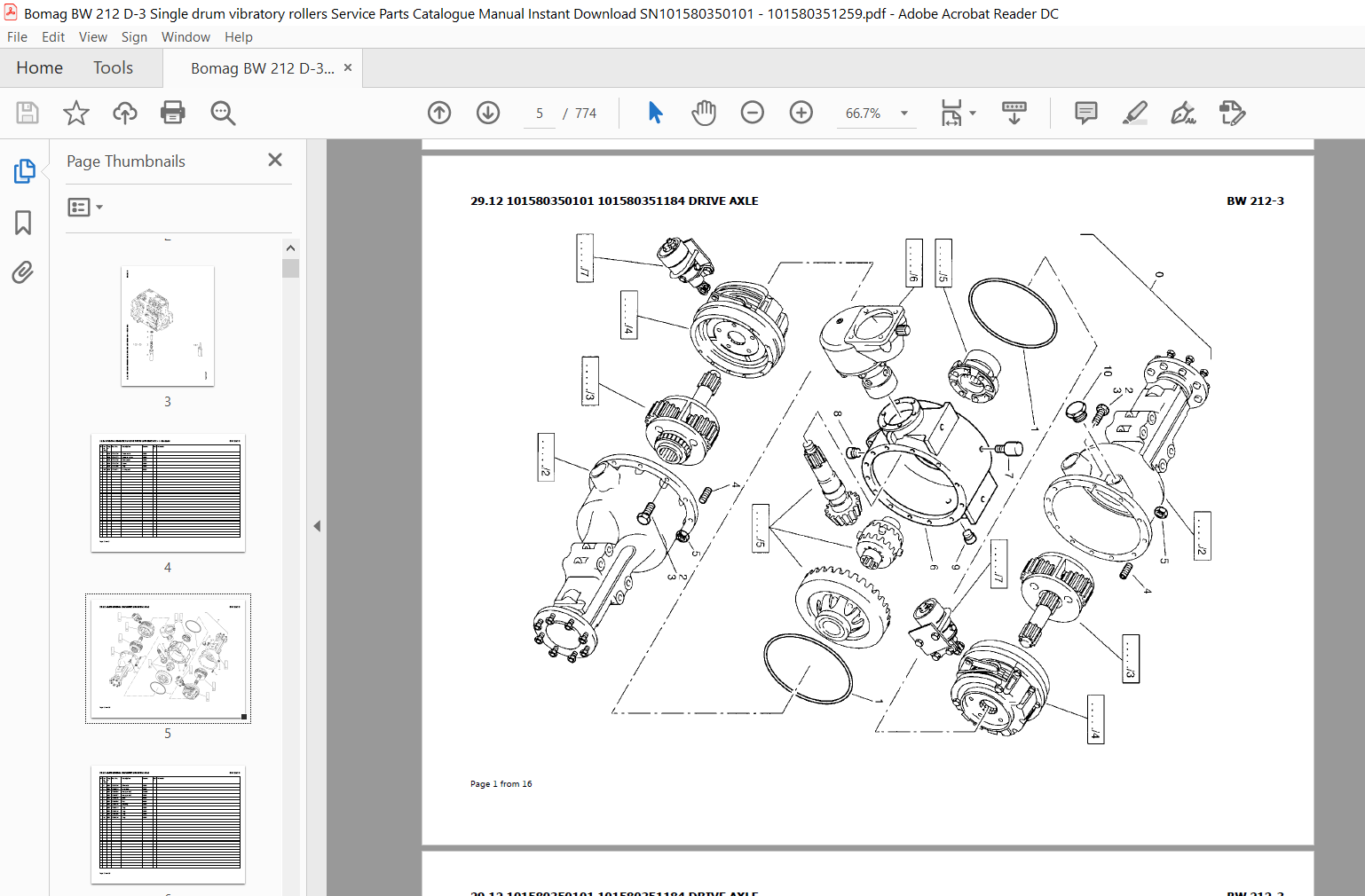
Task: Toggle the Page Thumbnails sidebar icon
Action: point(24,171)
